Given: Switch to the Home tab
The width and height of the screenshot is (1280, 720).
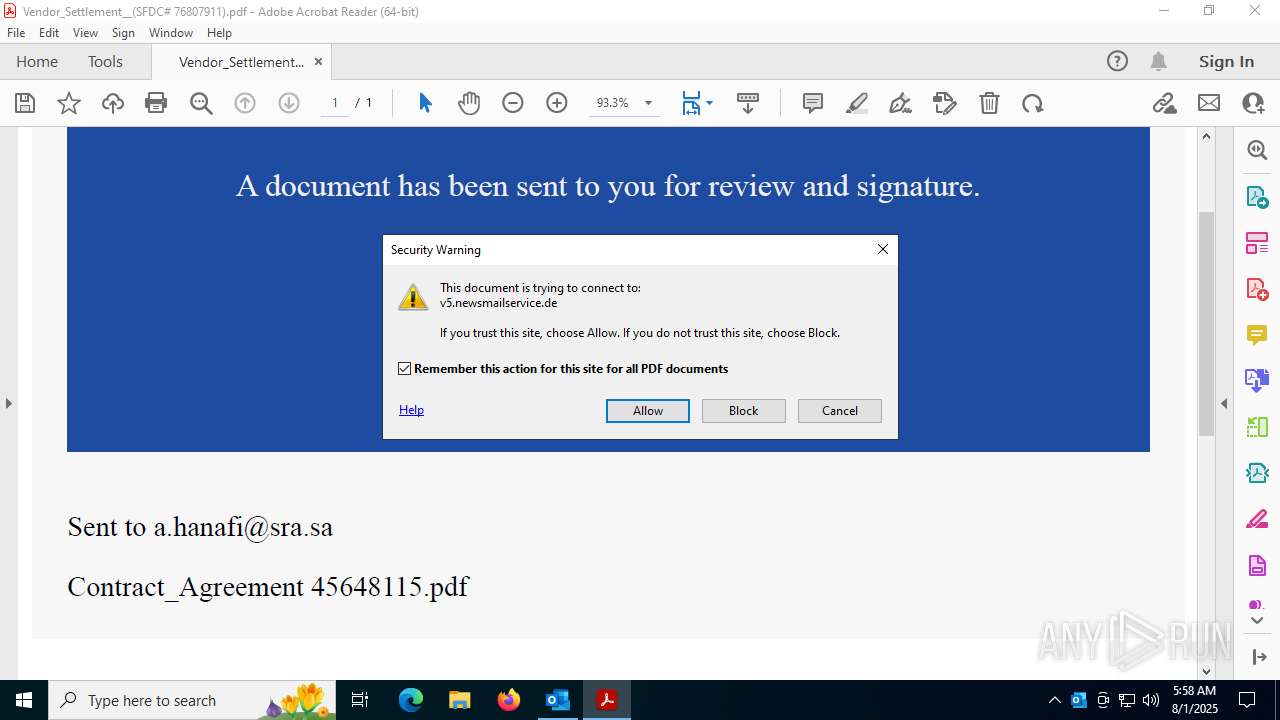Looking at the screenshot, I should coord(37,61).
